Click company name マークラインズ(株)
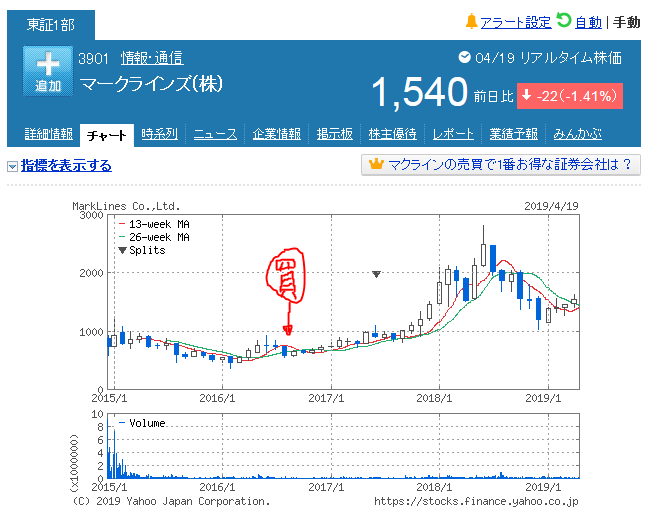The image size is (647, 516). pyautogui.click(x=151, y=84)
